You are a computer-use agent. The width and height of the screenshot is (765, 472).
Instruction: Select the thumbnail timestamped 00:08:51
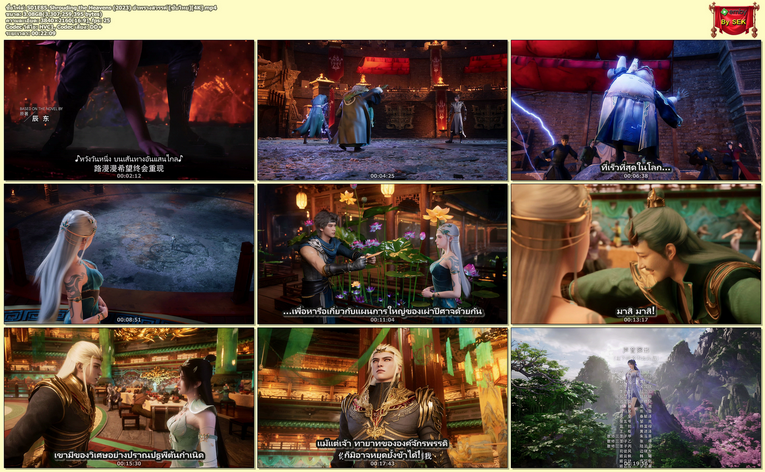pos(129,254)
